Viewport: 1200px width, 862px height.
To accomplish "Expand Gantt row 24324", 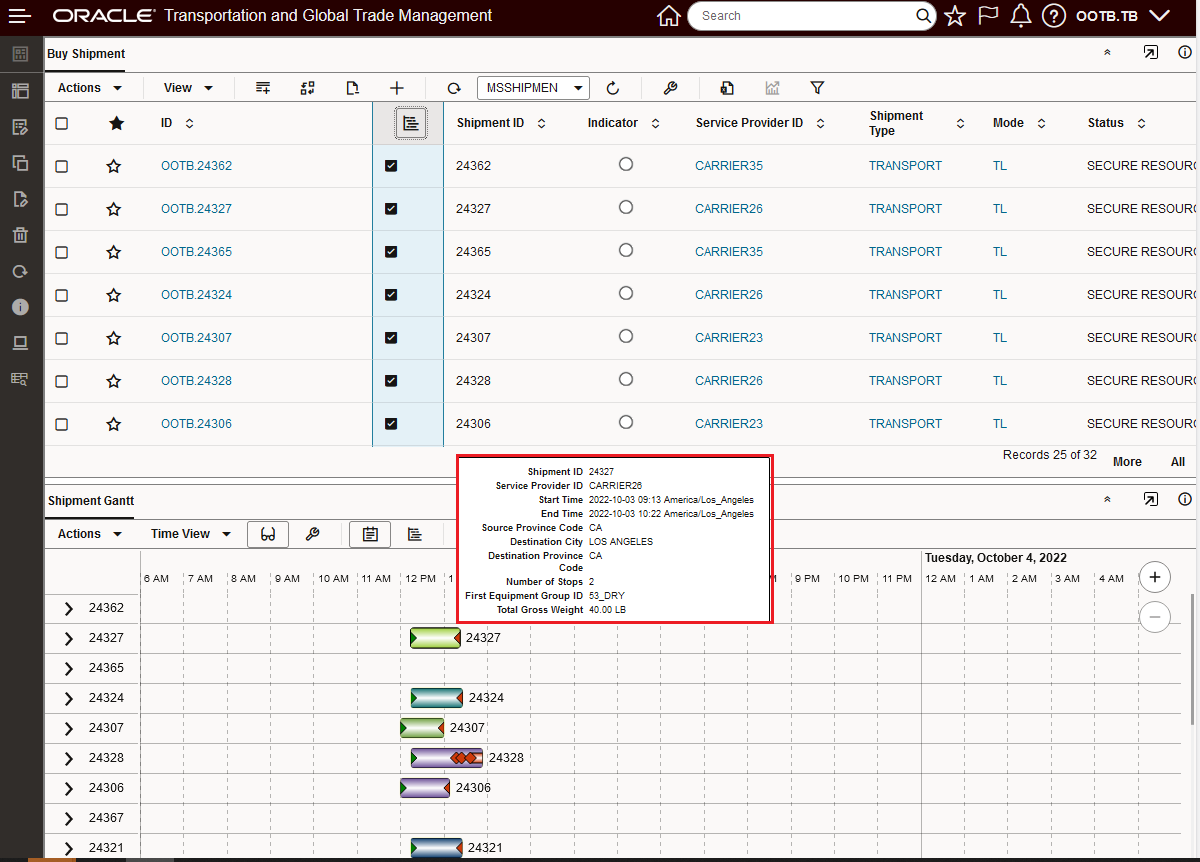I will click(69, 698).
